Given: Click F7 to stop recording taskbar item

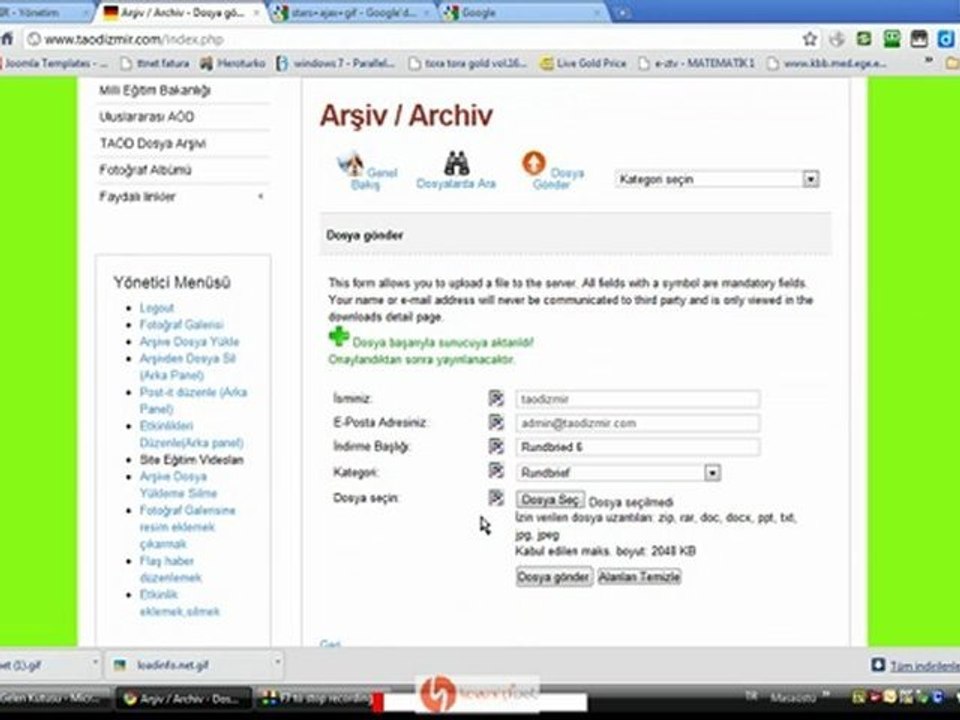Looking at the screenshot, I should click(x=315, y=698).
